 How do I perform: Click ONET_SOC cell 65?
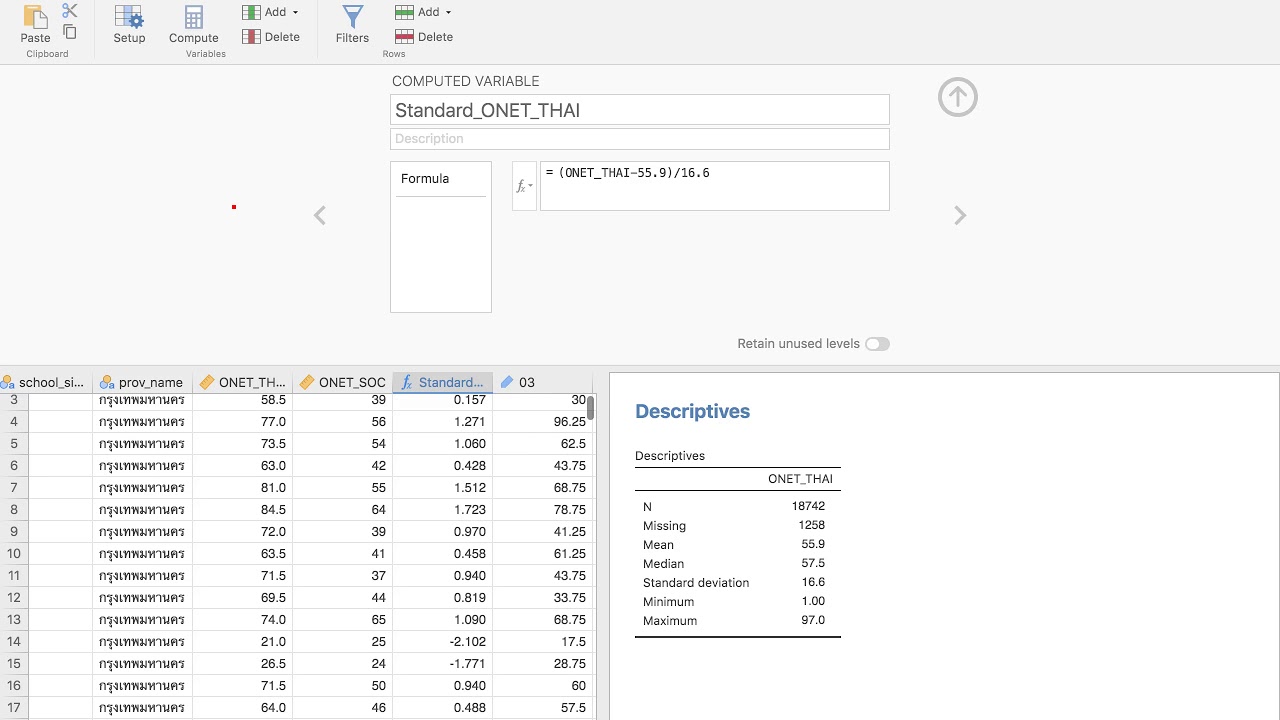342,620
